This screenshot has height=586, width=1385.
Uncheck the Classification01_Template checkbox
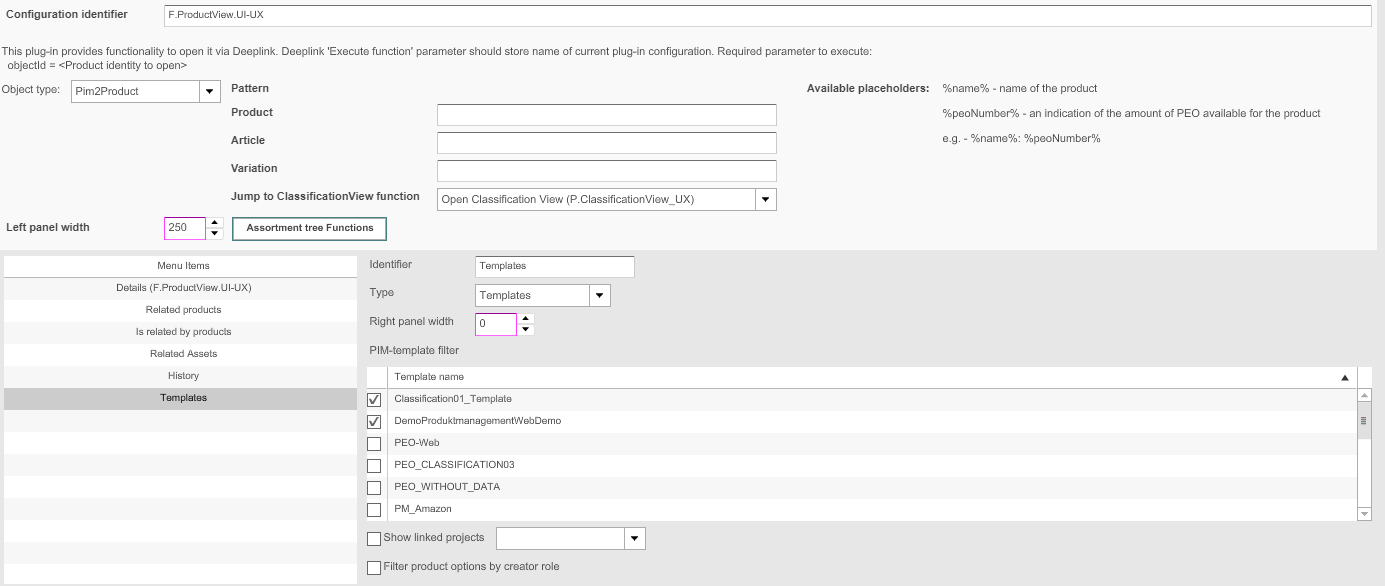coord(374,398)
